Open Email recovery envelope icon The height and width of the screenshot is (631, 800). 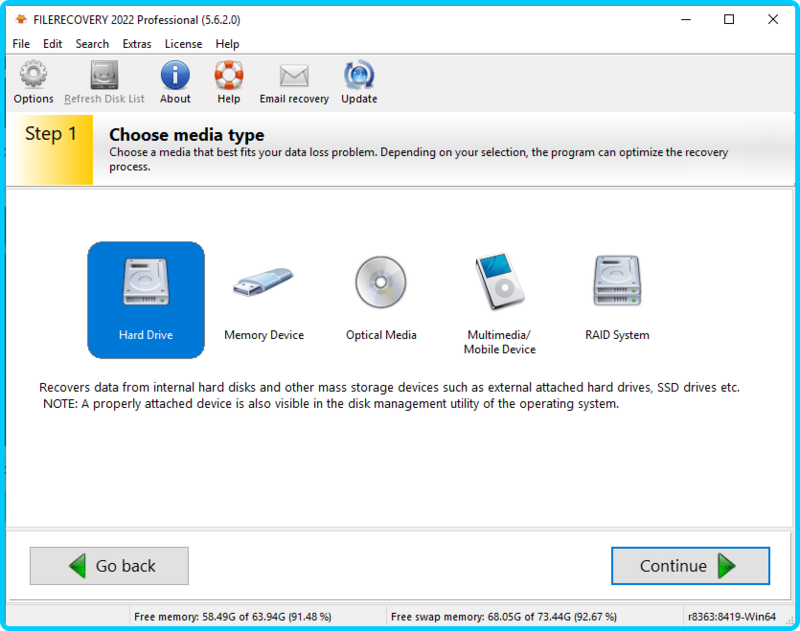point(294,76)
